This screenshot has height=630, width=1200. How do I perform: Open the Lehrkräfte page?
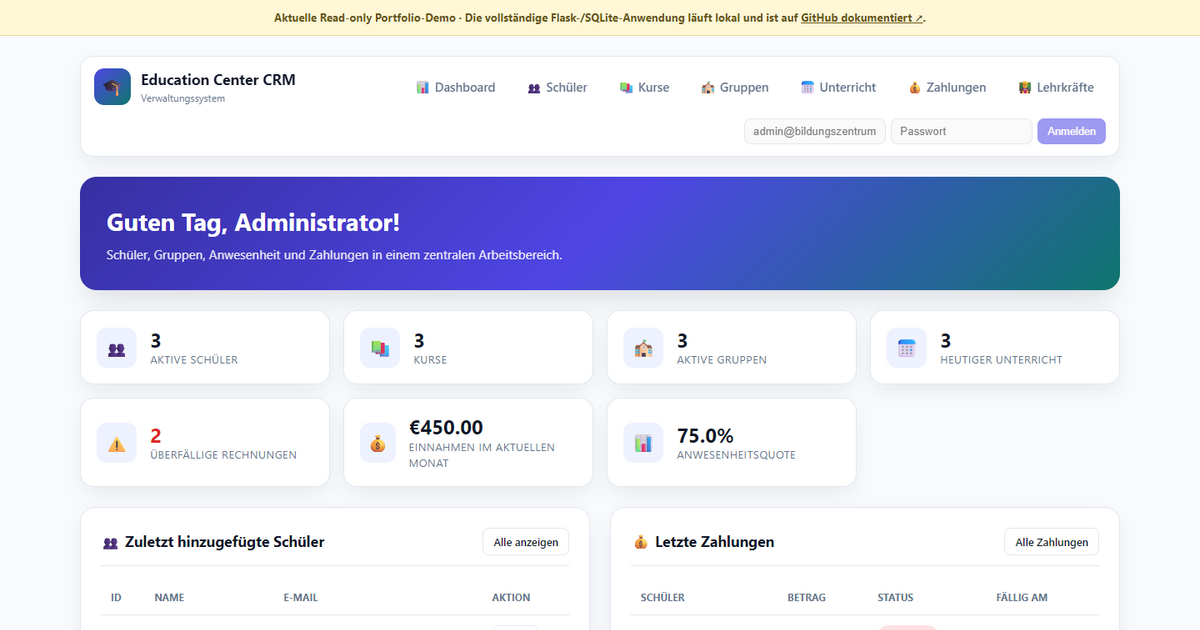pos(1056,88)
